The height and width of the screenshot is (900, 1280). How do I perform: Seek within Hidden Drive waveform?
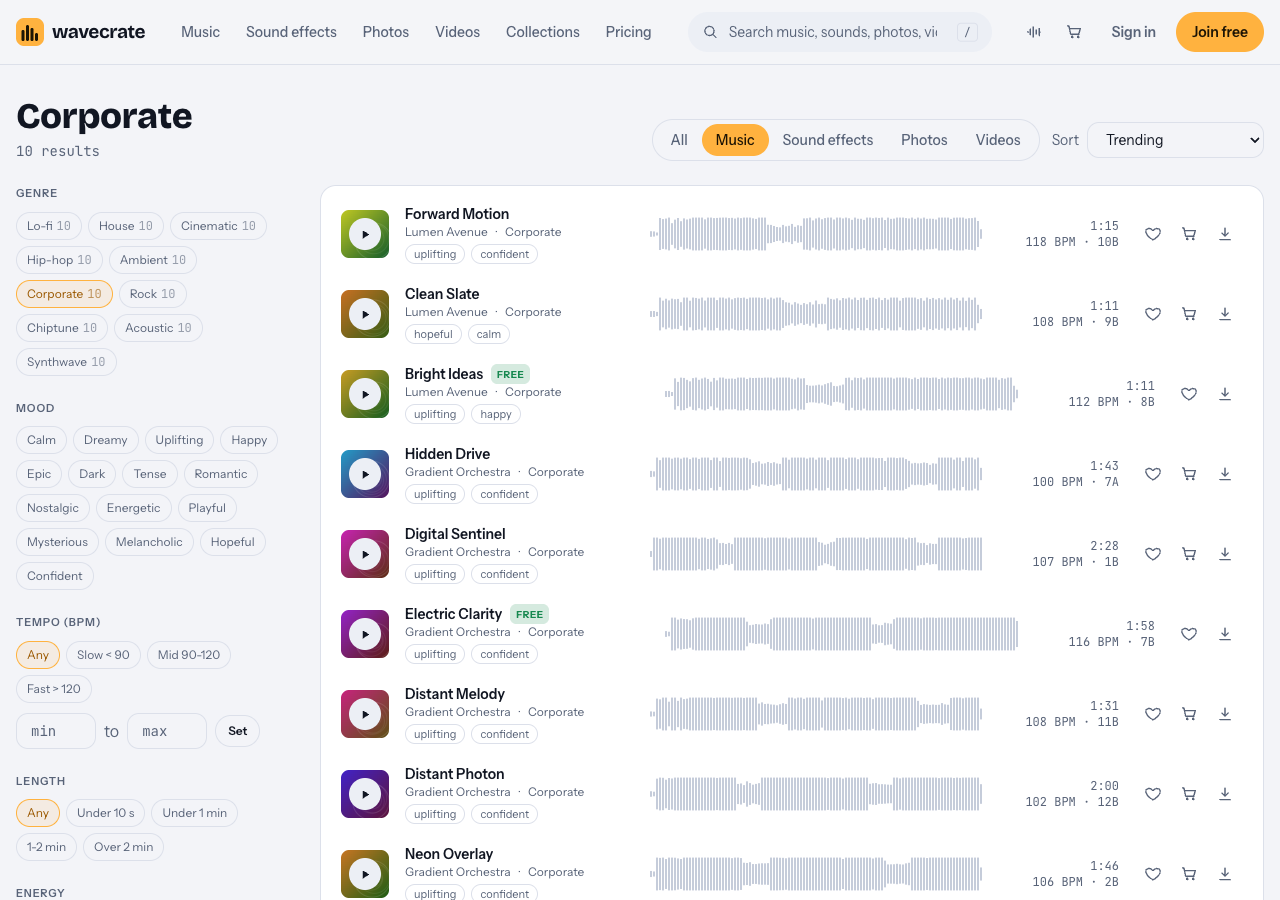(816, 474)
